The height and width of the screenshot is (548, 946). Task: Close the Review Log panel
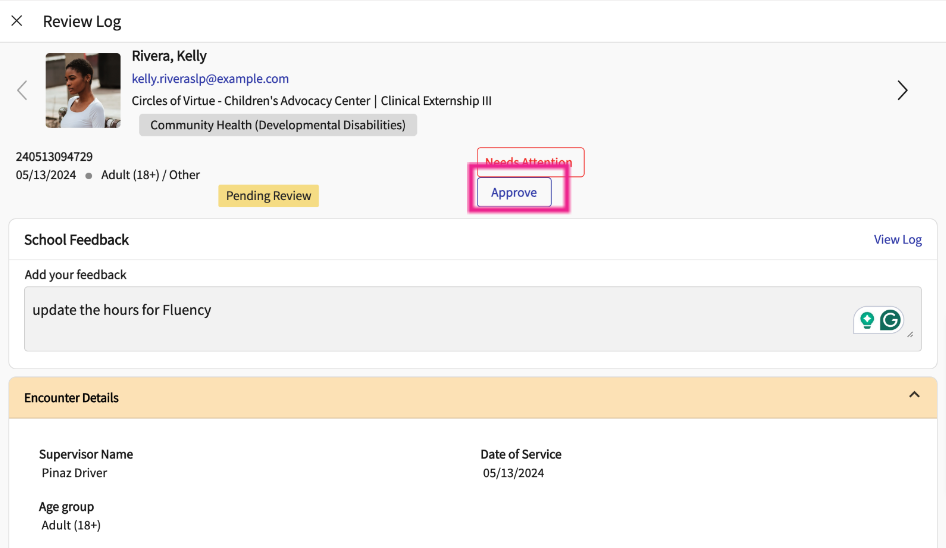tap(17, 21)
